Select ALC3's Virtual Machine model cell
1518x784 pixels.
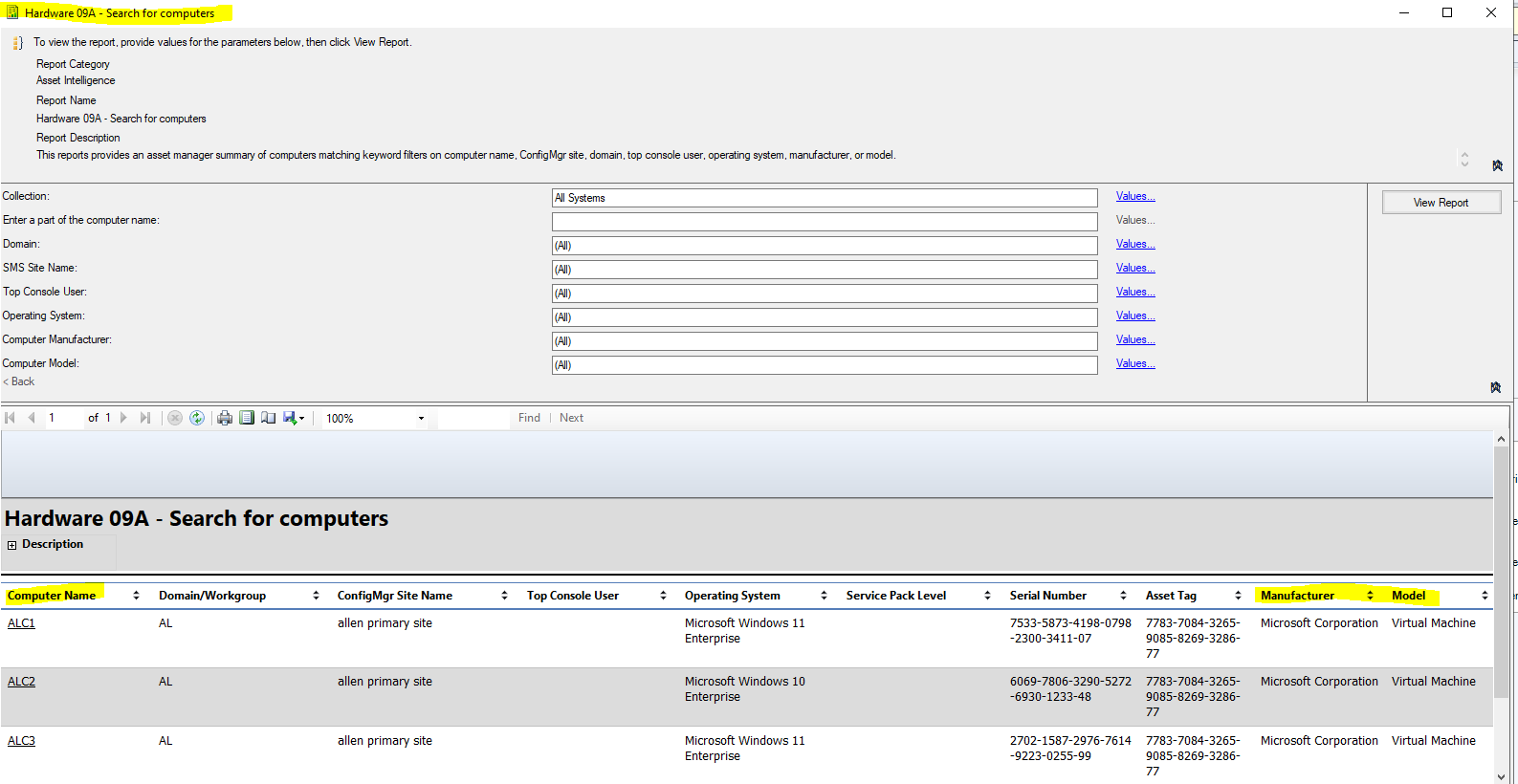click(x=1433, y=741)
